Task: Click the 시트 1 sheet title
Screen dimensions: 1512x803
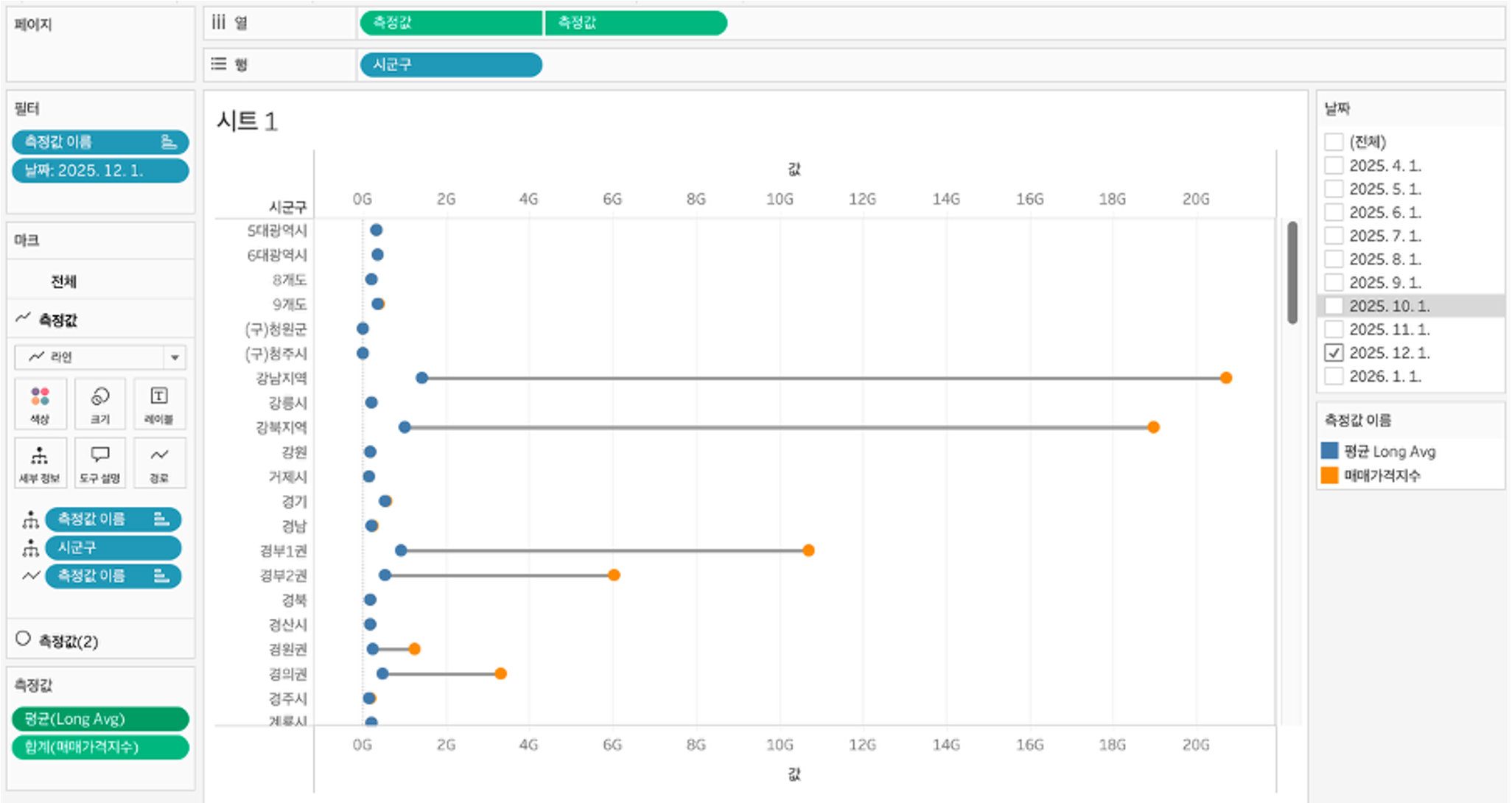Action: 247,121
